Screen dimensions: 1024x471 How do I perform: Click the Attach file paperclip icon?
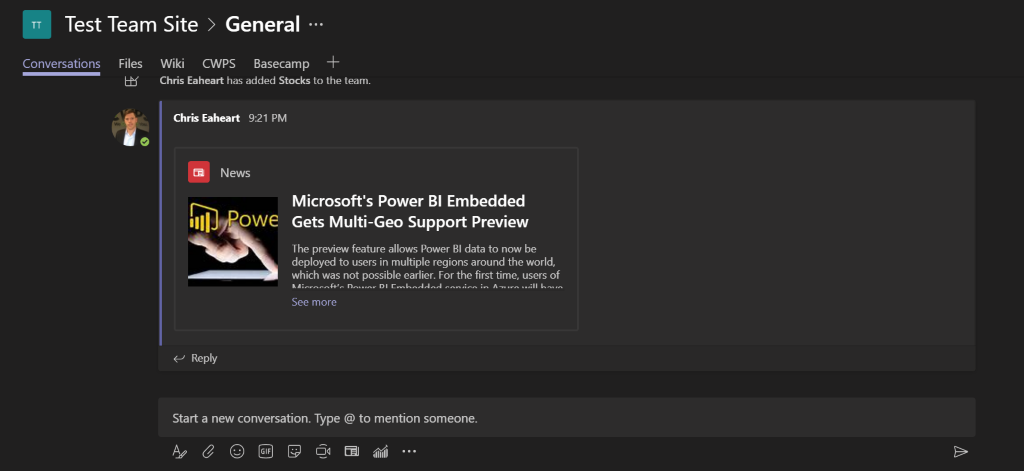[x=208, y=452]
